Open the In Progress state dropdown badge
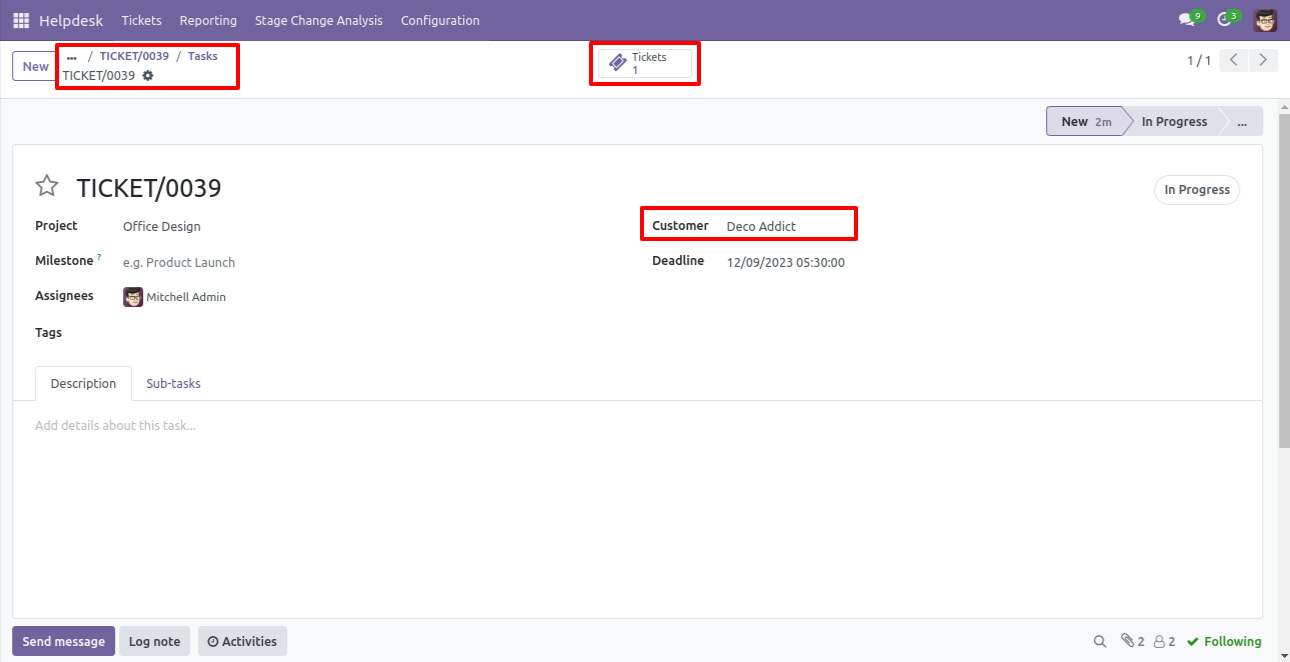The width and height of the screenshot is (1290, 662). 1197,190
